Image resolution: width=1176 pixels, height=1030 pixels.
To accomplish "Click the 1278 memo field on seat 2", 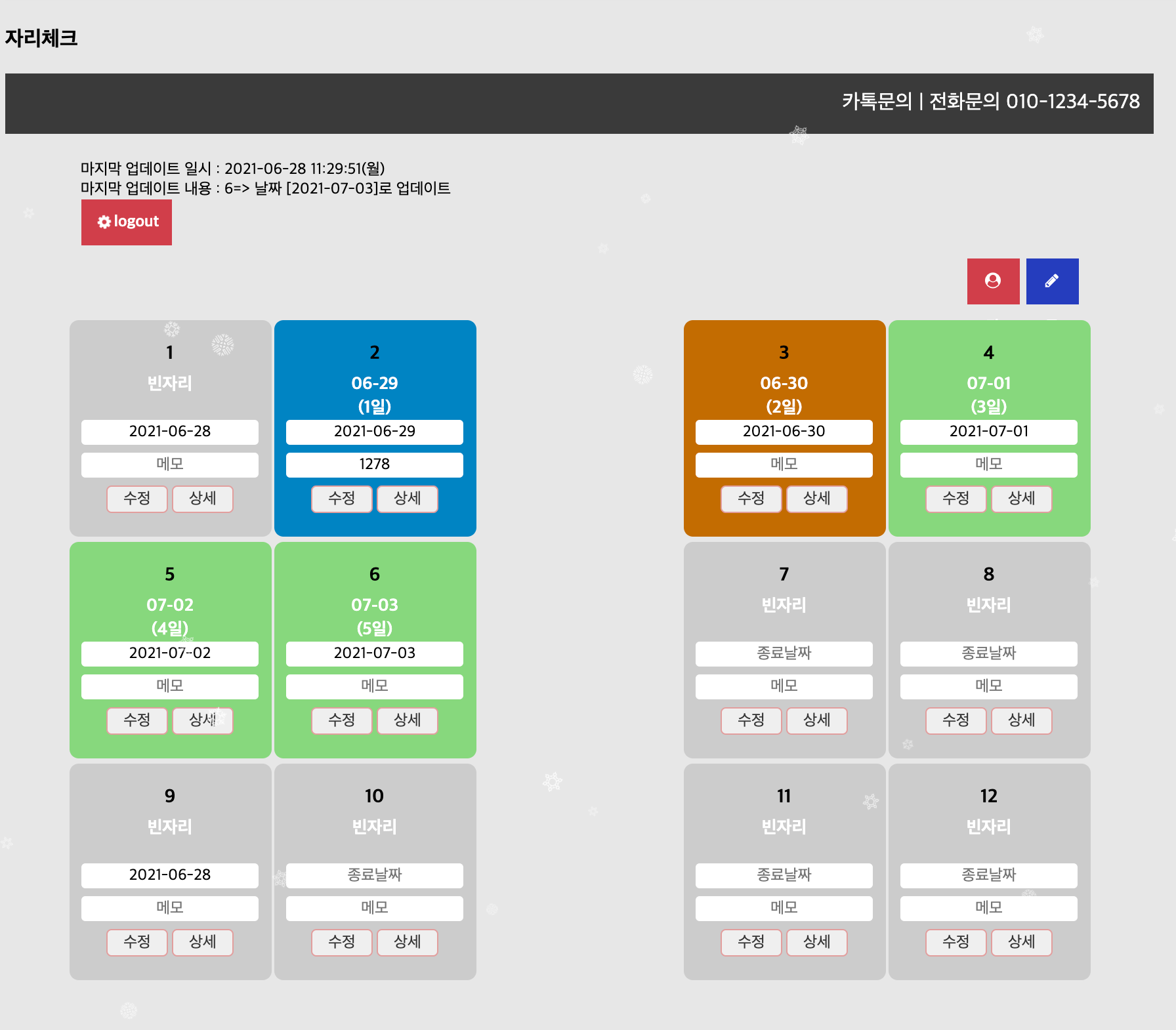I will (374, 464).
